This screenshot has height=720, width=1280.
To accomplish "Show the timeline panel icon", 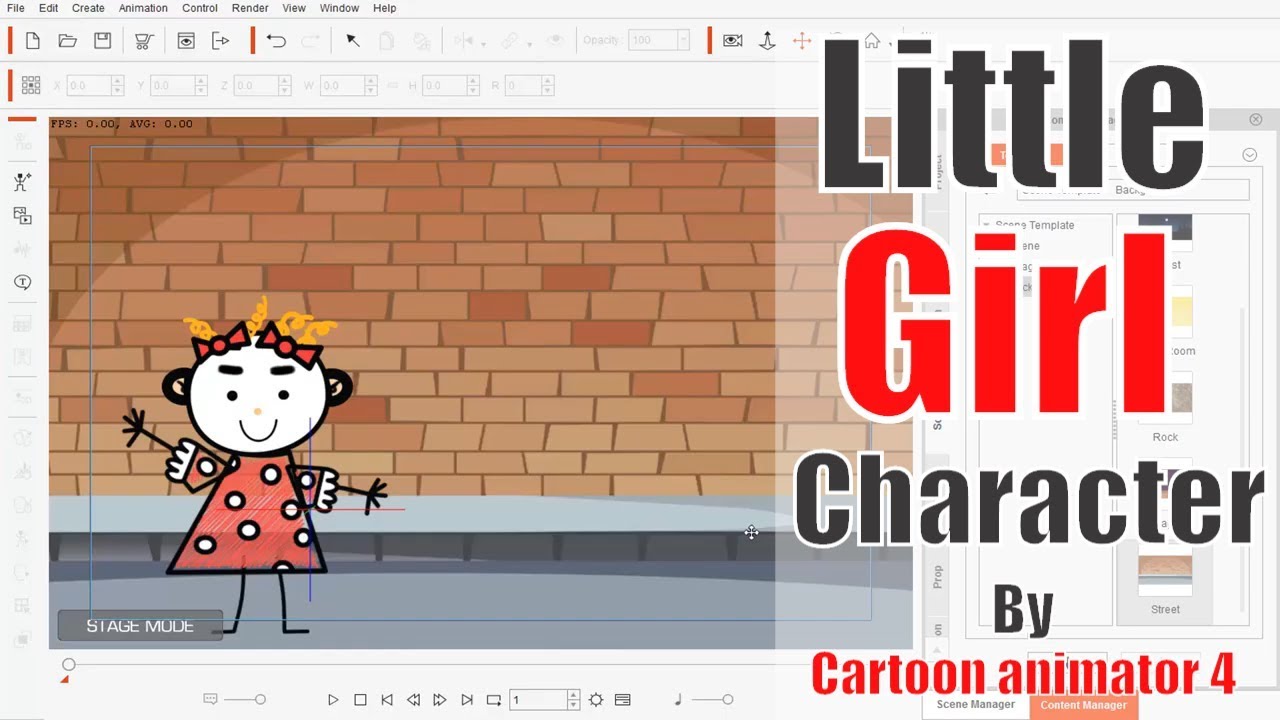I will pos(622,700).
